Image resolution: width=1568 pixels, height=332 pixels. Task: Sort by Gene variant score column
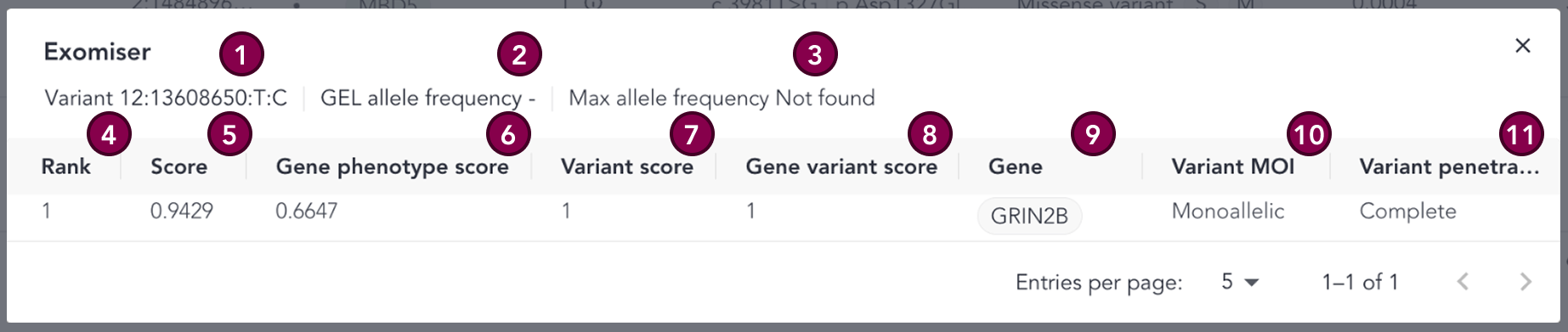[x=841, y=166]
